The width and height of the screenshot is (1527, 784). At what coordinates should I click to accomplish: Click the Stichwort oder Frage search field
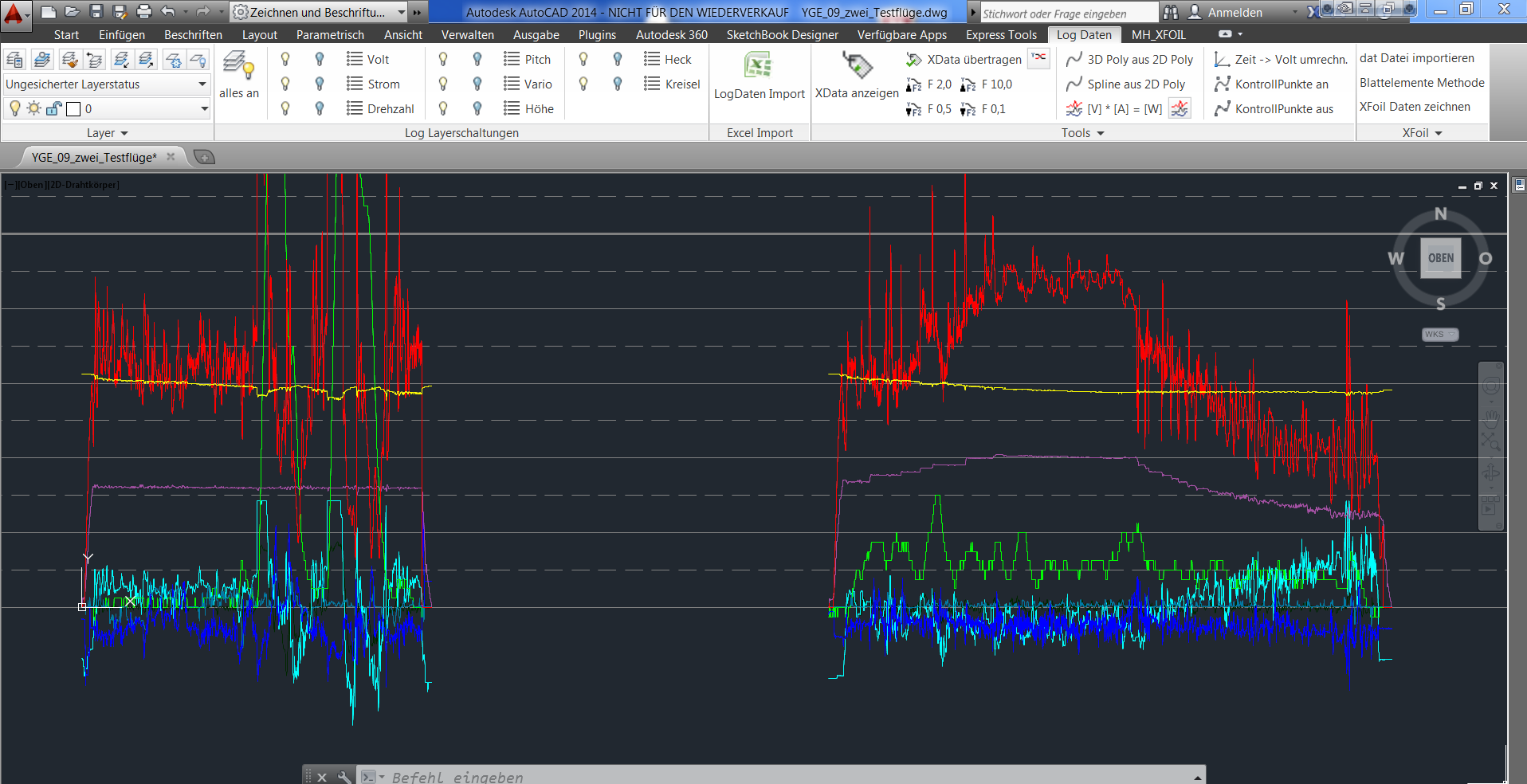point(1068,13)
